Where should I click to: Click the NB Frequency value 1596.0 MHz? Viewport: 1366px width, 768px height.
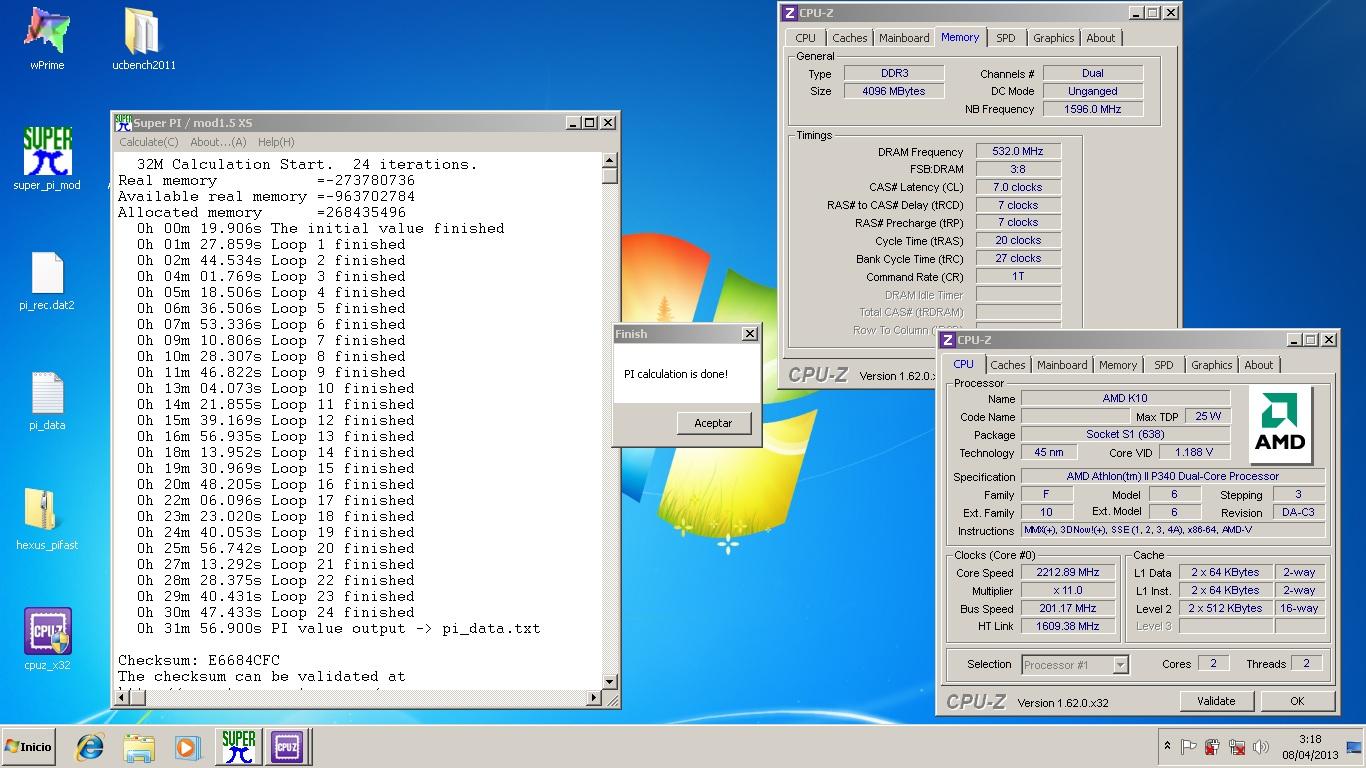coord(1093,109)
